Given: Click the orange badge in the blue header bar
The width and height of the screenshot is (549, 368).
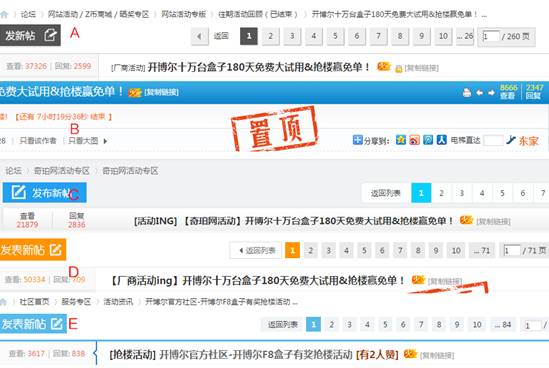Looking at the screenshot, I should pos(135,92).
